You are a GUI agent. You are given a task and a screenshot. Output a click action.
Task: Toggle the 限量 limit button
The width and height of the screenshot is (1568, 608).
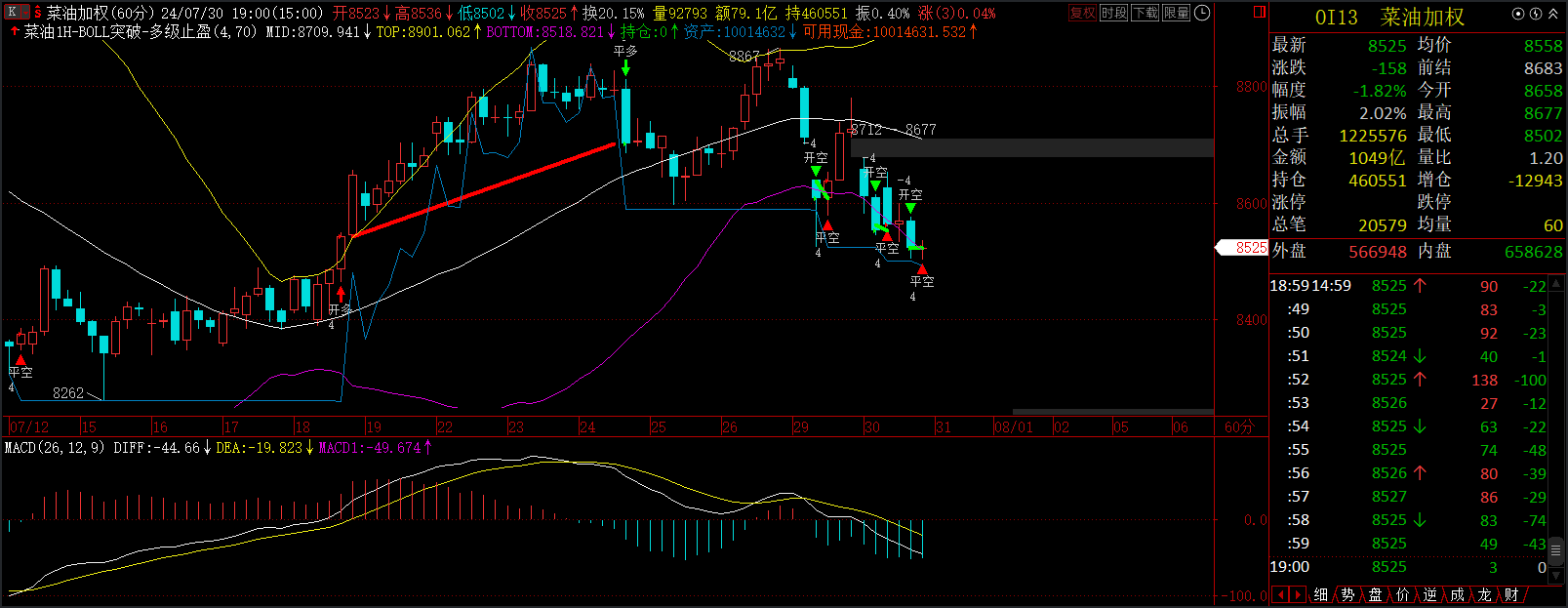point(1176,13)
